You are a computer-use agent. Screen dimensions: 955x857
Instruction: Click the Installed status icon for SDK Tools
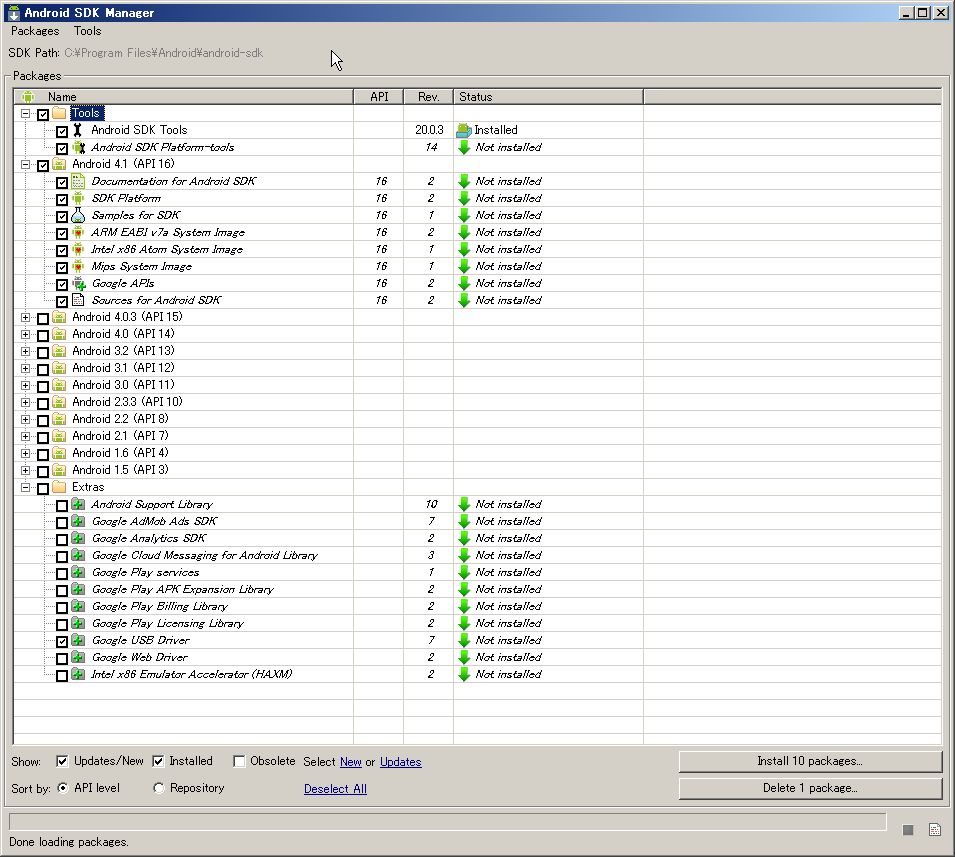(464, 130)
